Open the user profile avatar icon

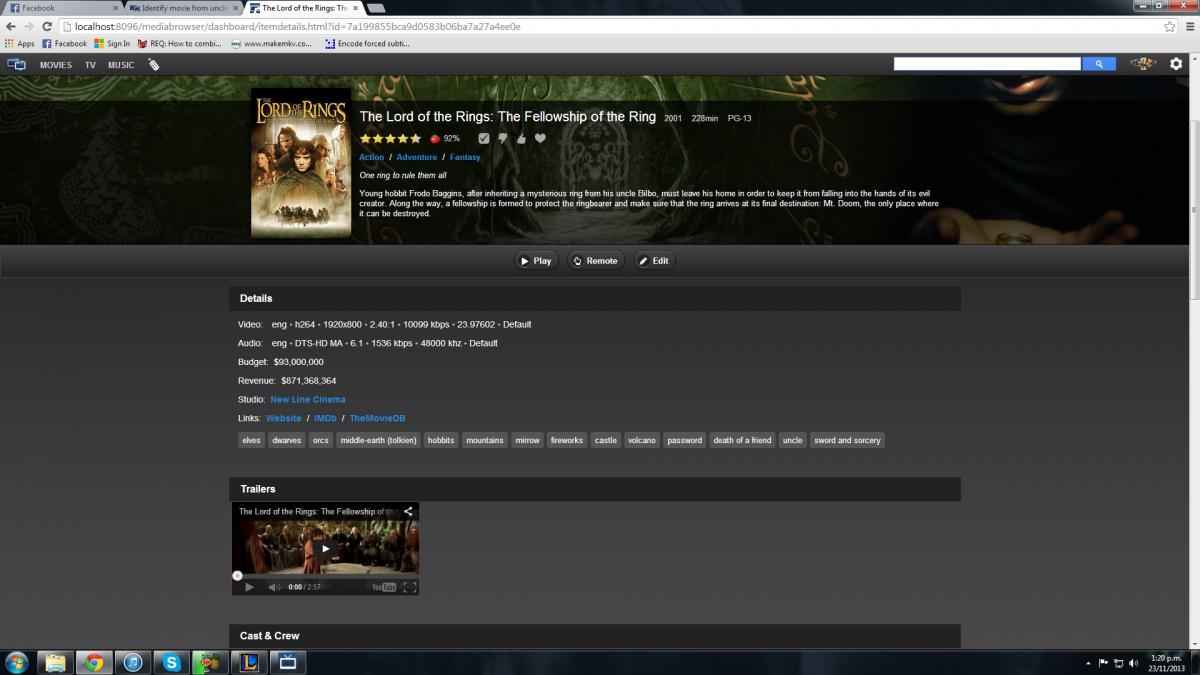[1142, 64]
